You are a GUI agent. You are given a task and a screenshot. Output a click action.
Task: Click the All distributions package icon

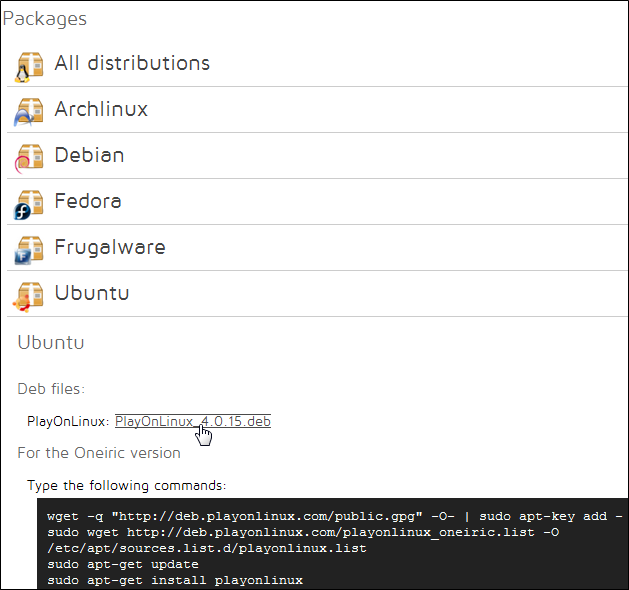click(x=30, y=66)
